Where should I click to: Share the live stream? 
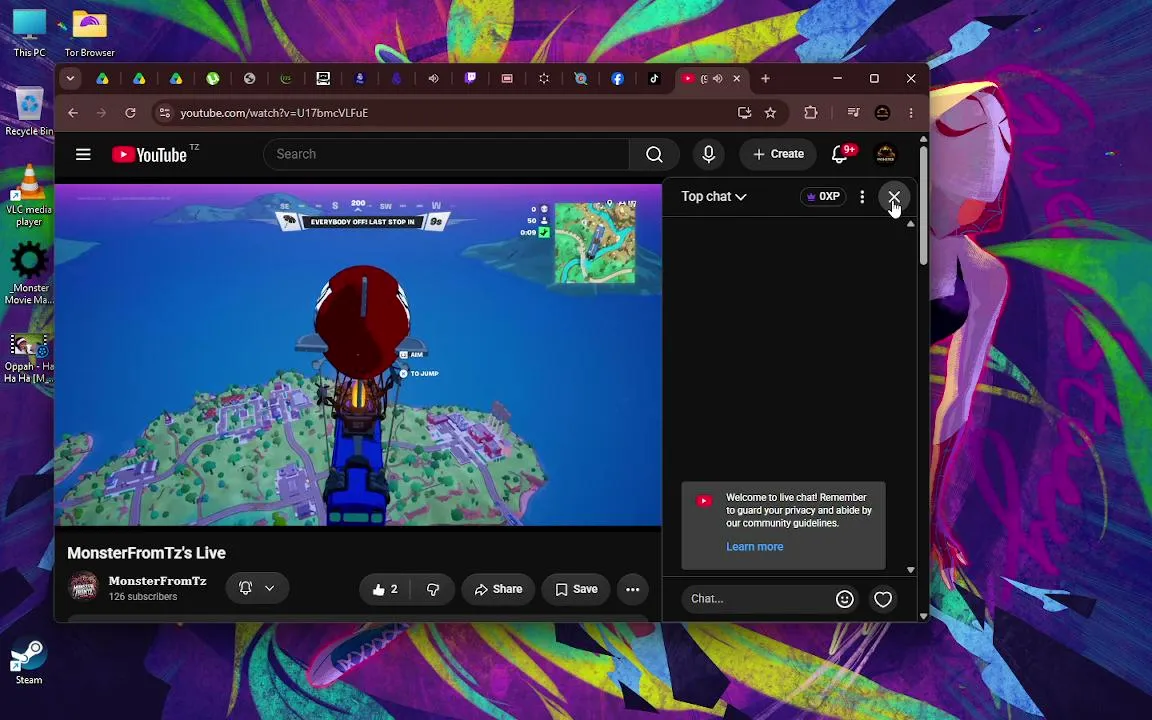(498, 589)
